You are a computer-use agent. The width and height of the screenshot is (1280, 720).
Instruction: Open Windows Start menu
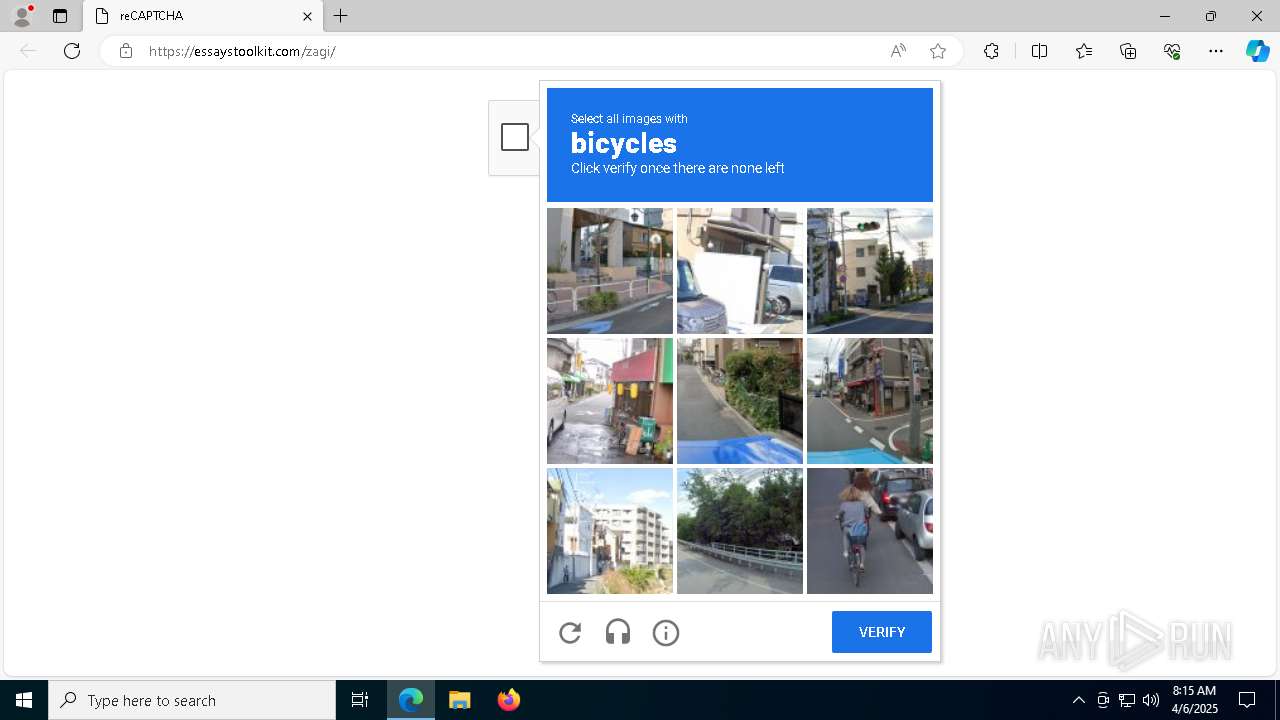pyautogui.click(x=24, y=700)
